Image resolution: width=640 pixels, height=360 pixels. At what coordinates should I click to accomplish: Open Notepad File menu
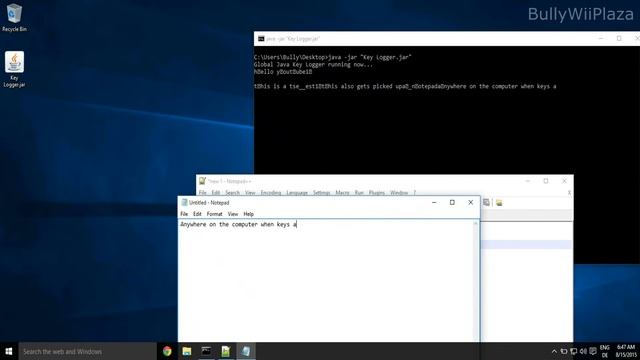tap(184, 214)
